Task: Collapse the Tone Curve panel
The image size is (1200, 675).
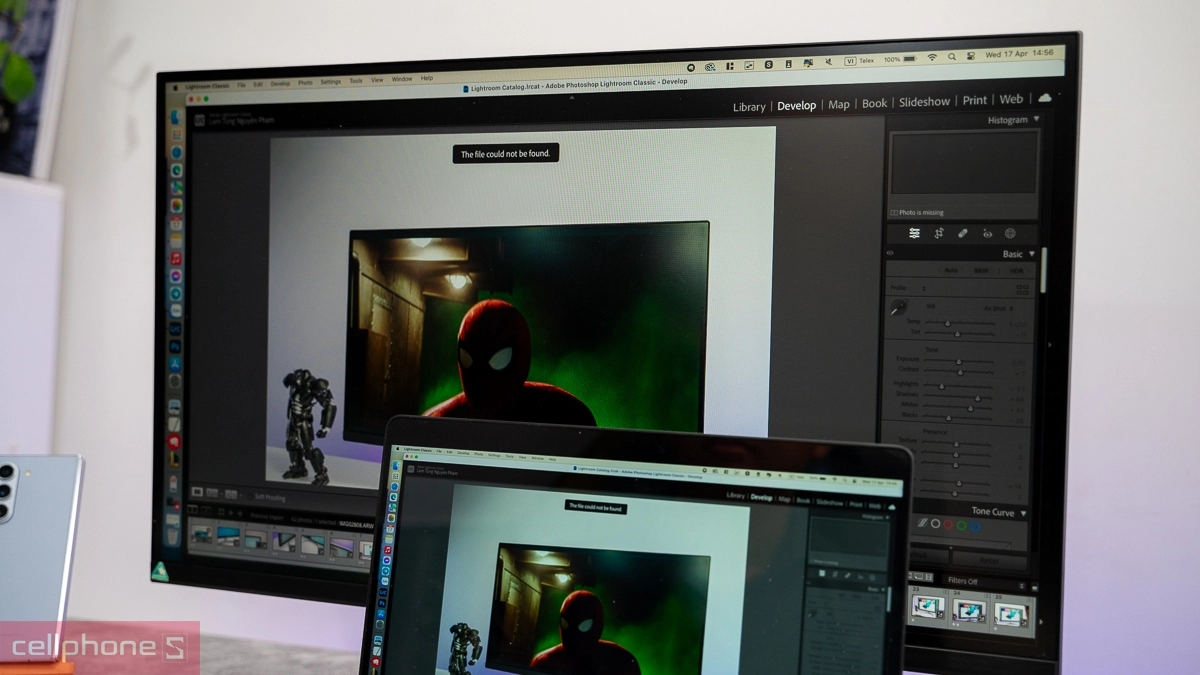Action: click(1024, 512)
